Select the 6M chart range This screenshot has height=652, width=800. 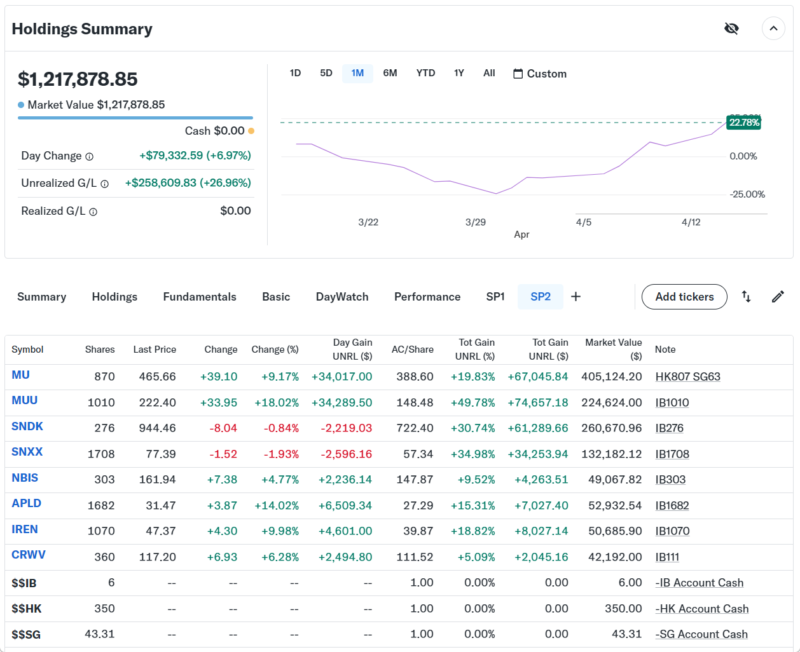click(390, 73)
